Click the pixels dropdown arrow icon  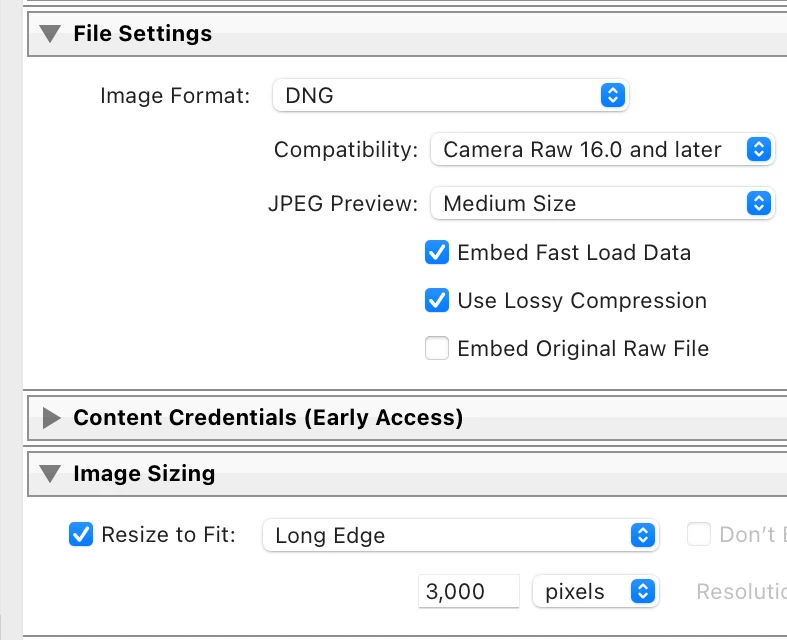tap(642, 592)
